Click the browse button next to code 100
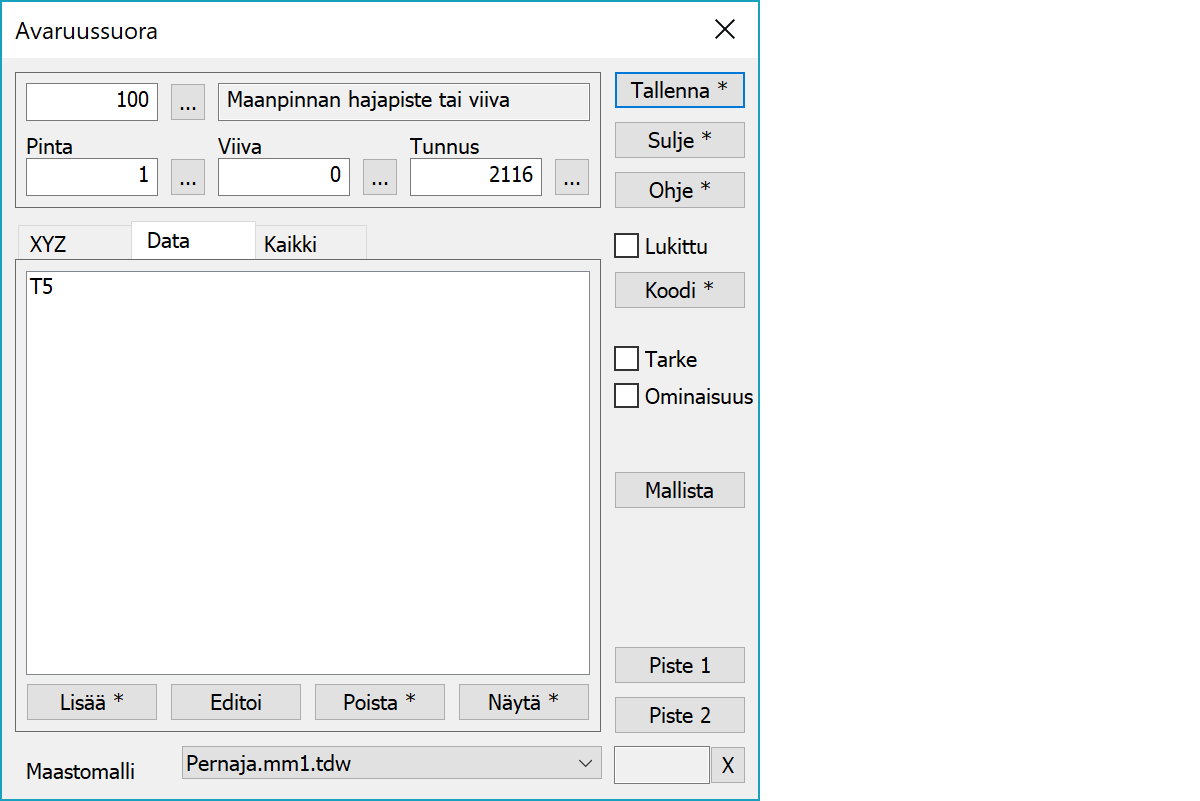 pyautogui.click(x=188, y=101)
